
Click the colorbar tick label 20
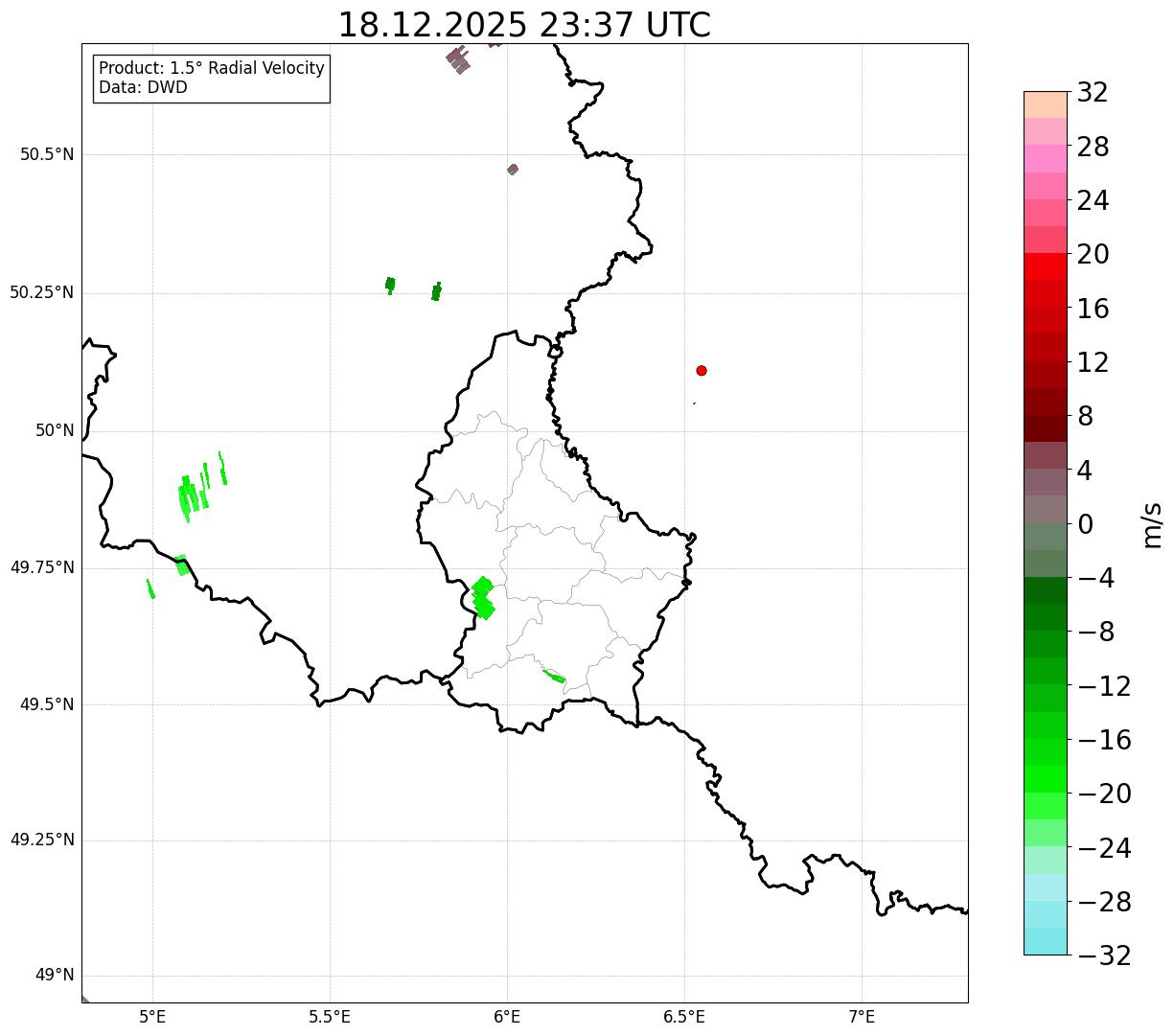[1093, 255]
